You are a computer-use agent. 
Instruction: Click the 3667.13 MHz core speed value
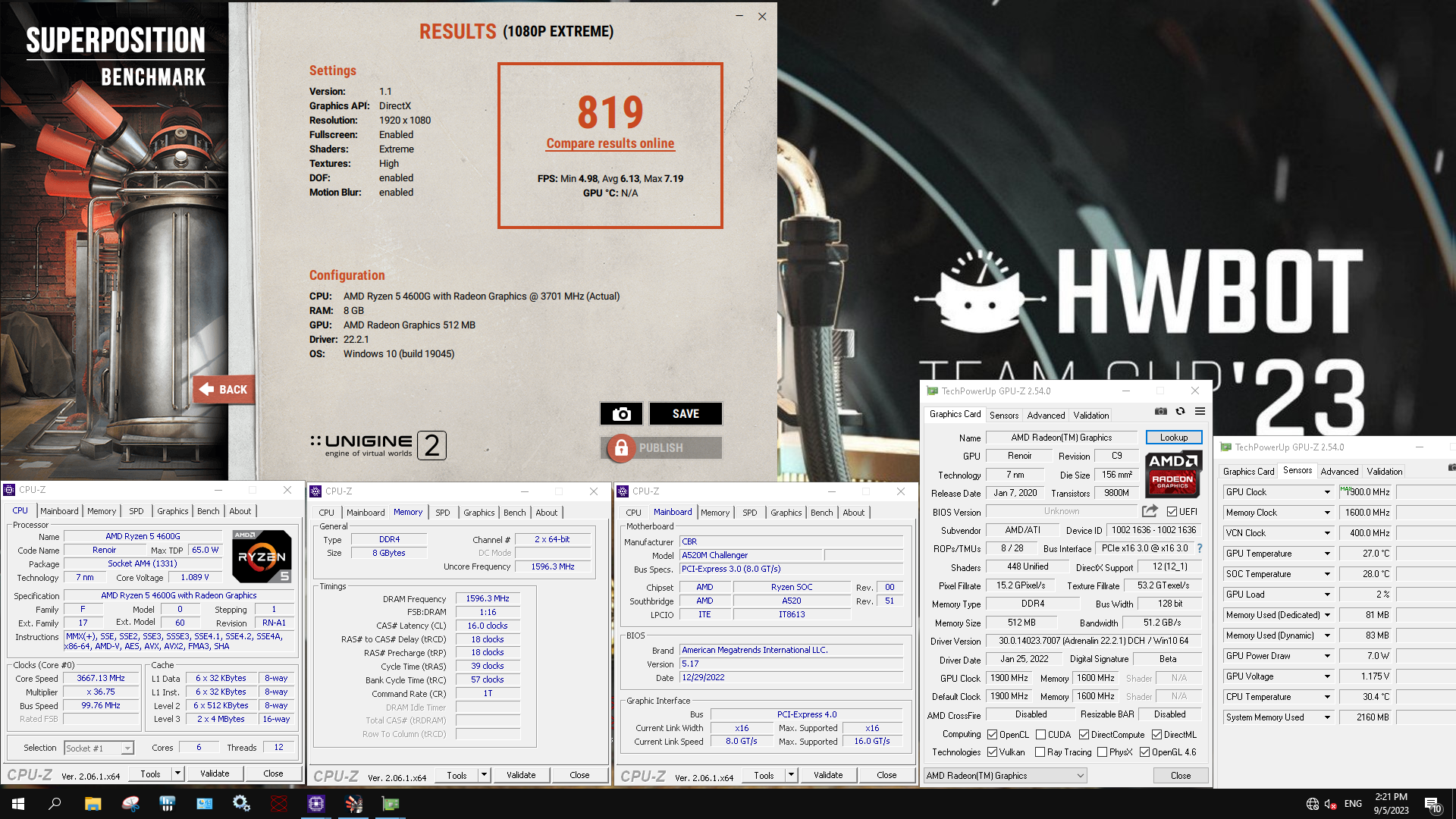coord(101,679)
